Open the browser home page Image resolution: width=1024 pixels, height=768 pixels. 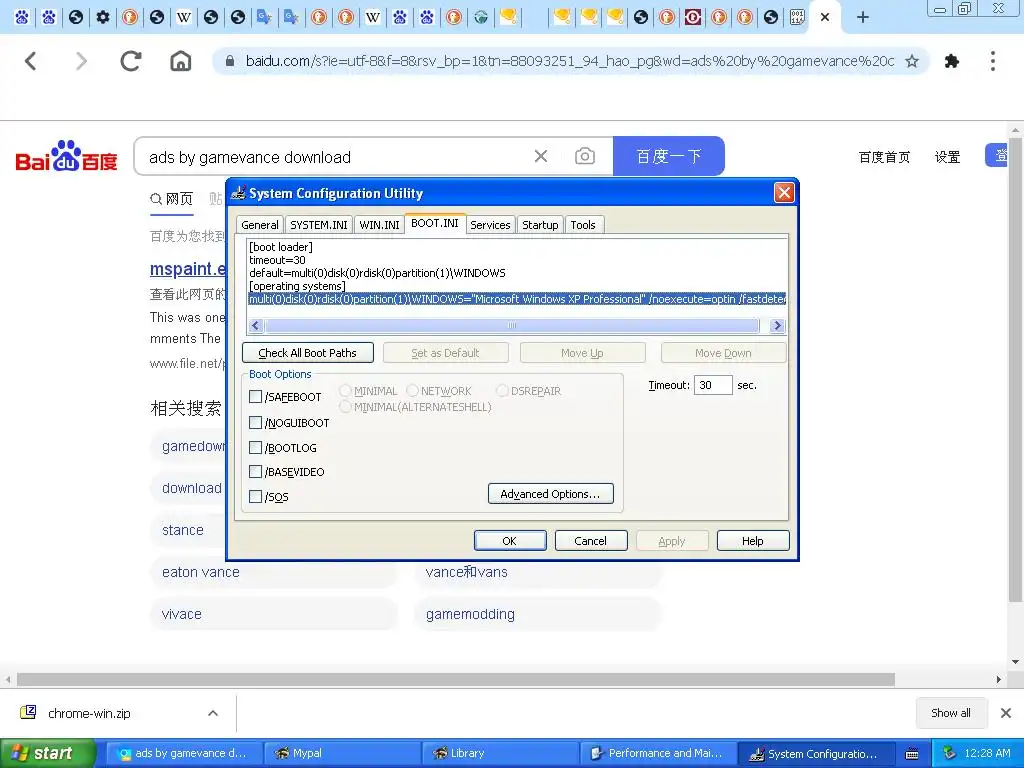(x=181, y=61)
